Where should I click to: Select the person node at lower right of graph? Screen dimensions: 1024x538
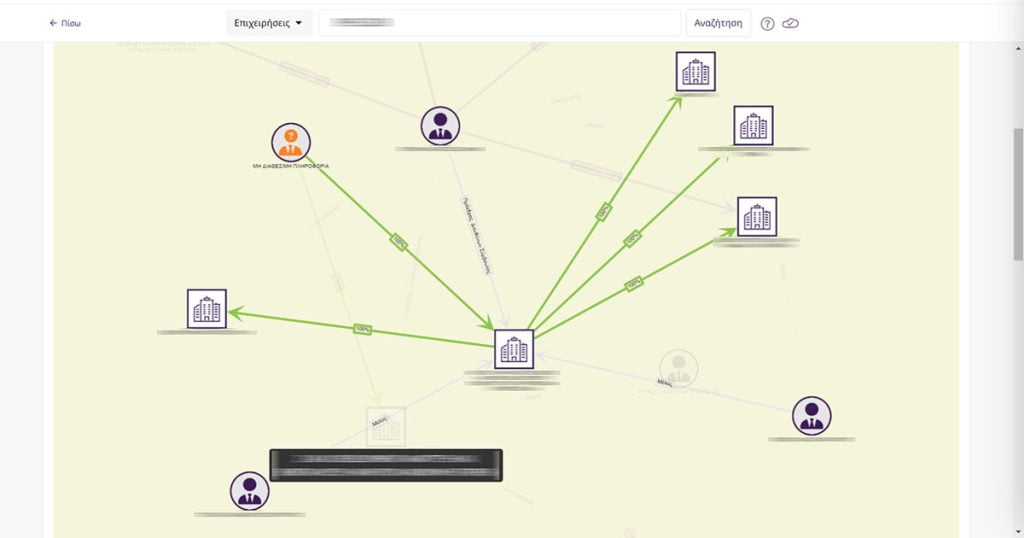pyautogui.click(x=811, y=416)
